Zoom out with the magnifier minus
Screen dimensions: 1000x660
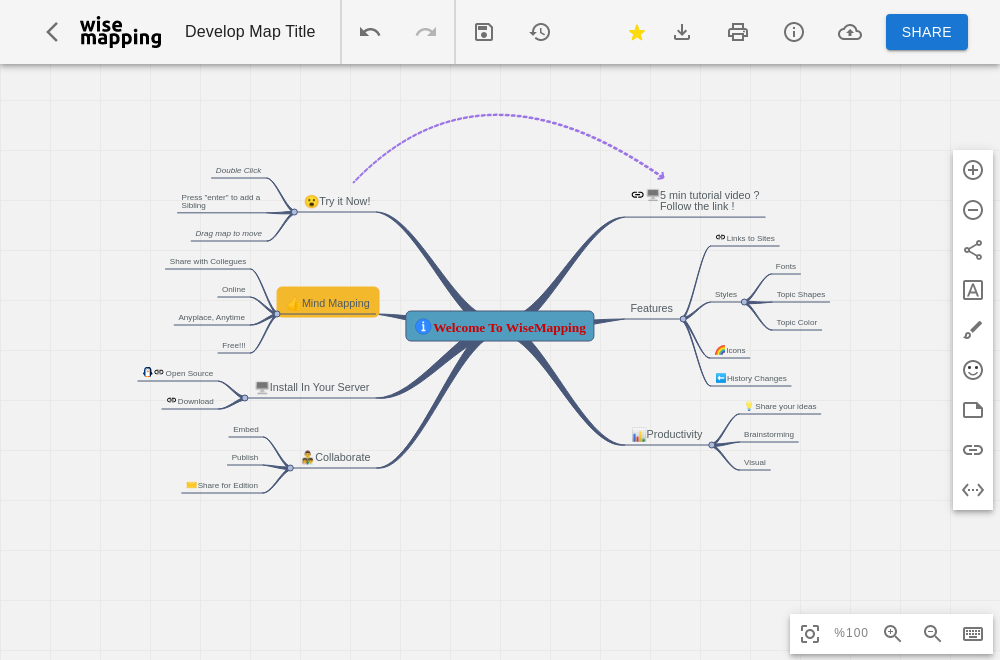932,634
